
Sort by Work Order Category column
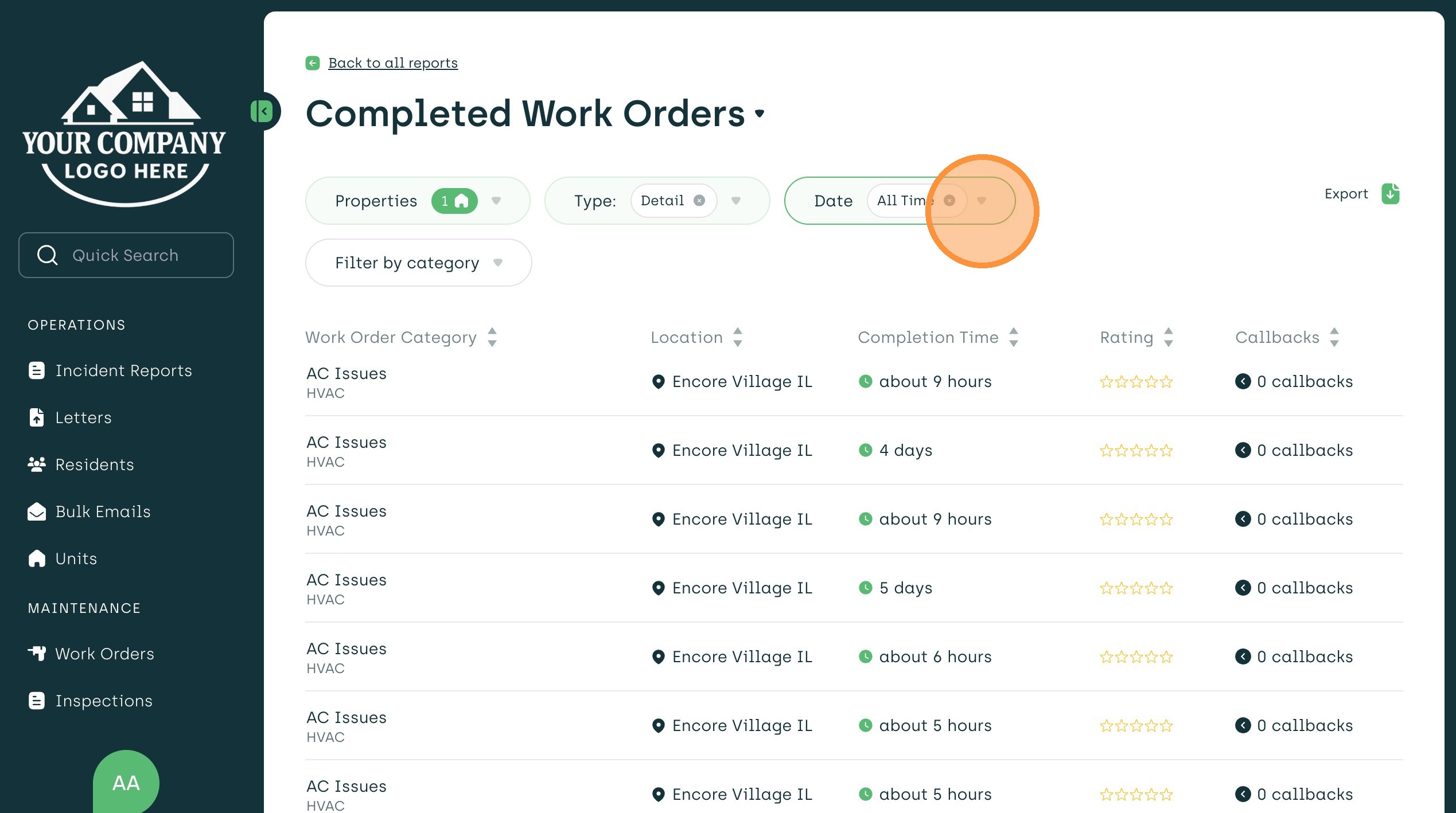pyautogui.click(x=492, y=337)
